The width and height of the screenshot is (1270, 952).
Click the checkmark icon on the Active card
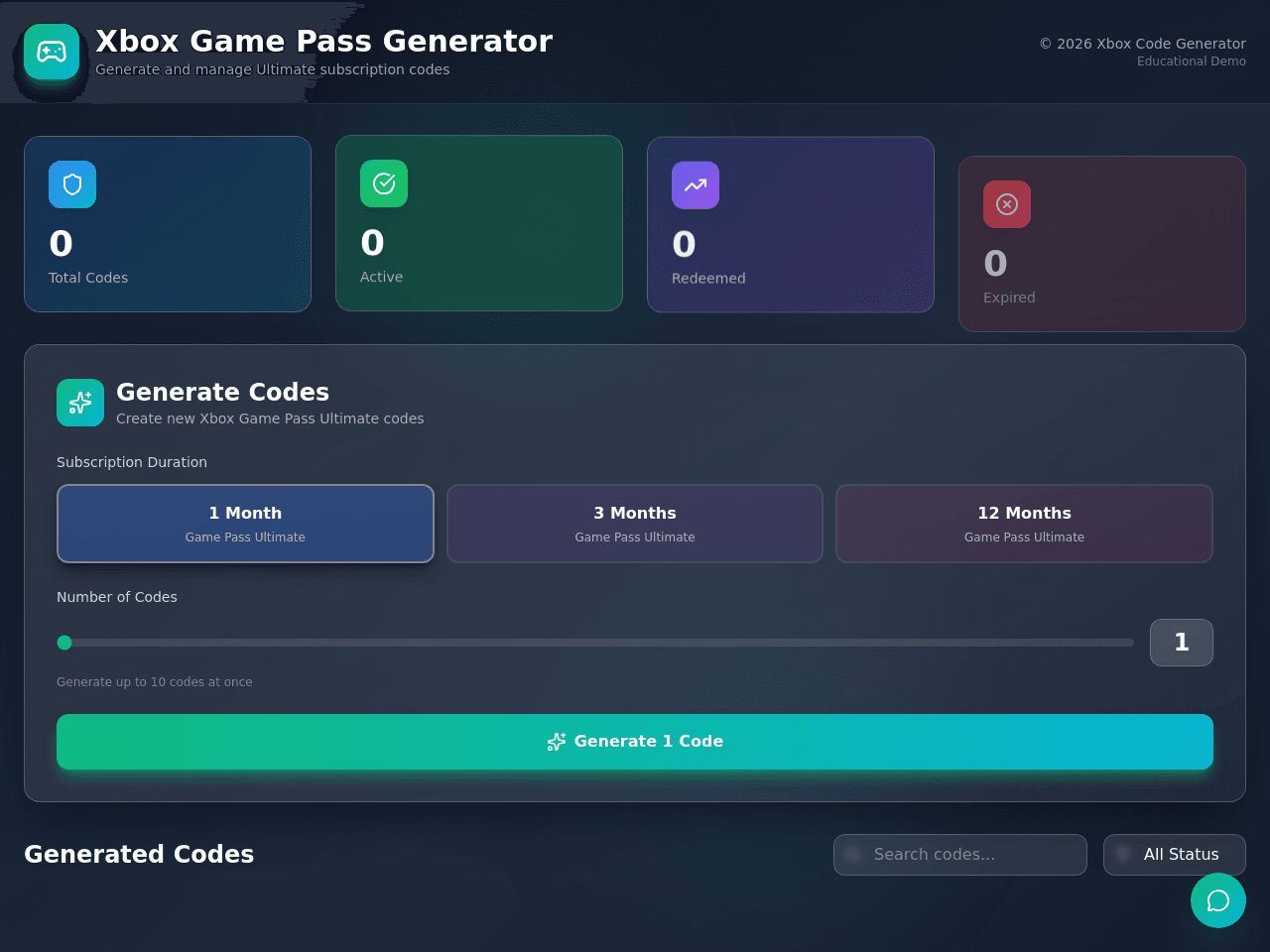point(384,183)
